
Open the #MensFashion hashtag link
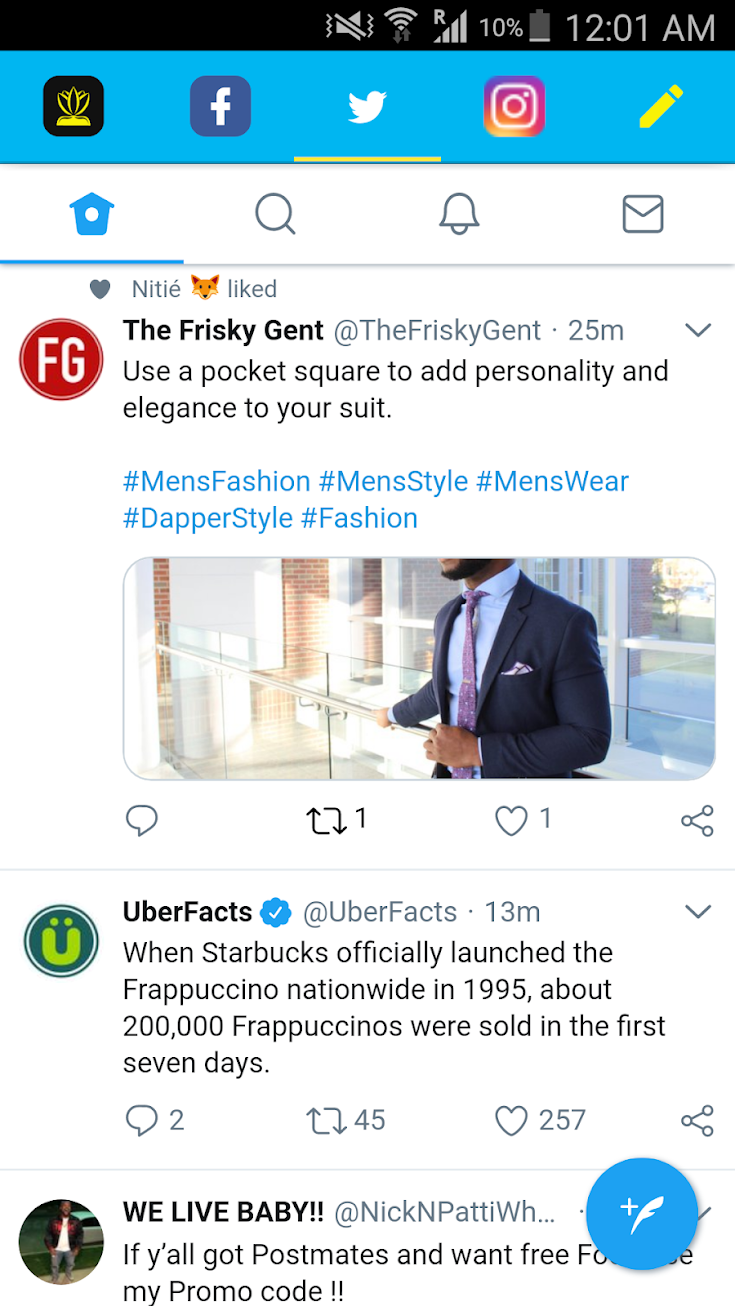coord(217,481)
